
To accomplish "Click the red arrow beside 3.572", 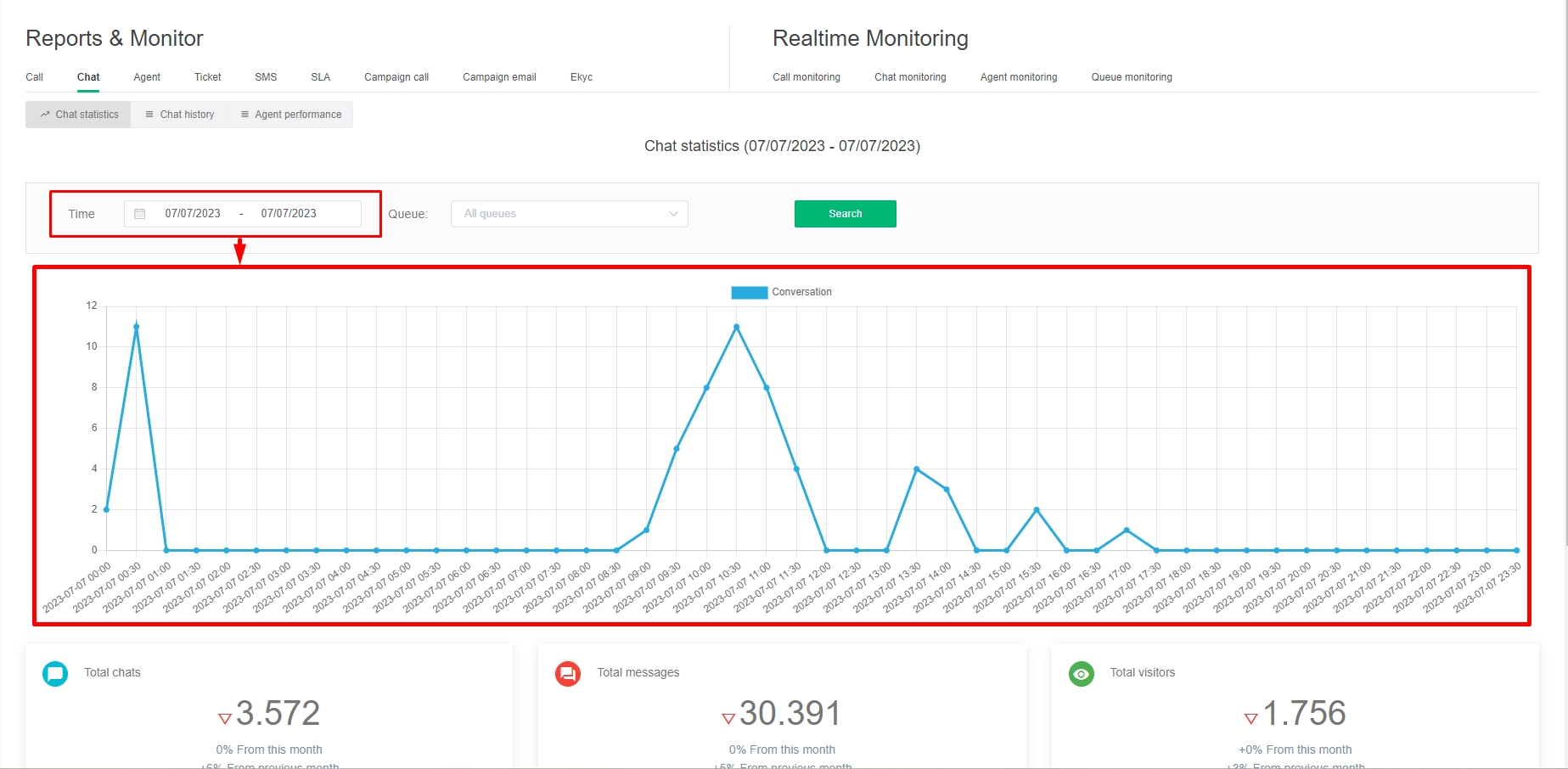I will click(225, 719).
